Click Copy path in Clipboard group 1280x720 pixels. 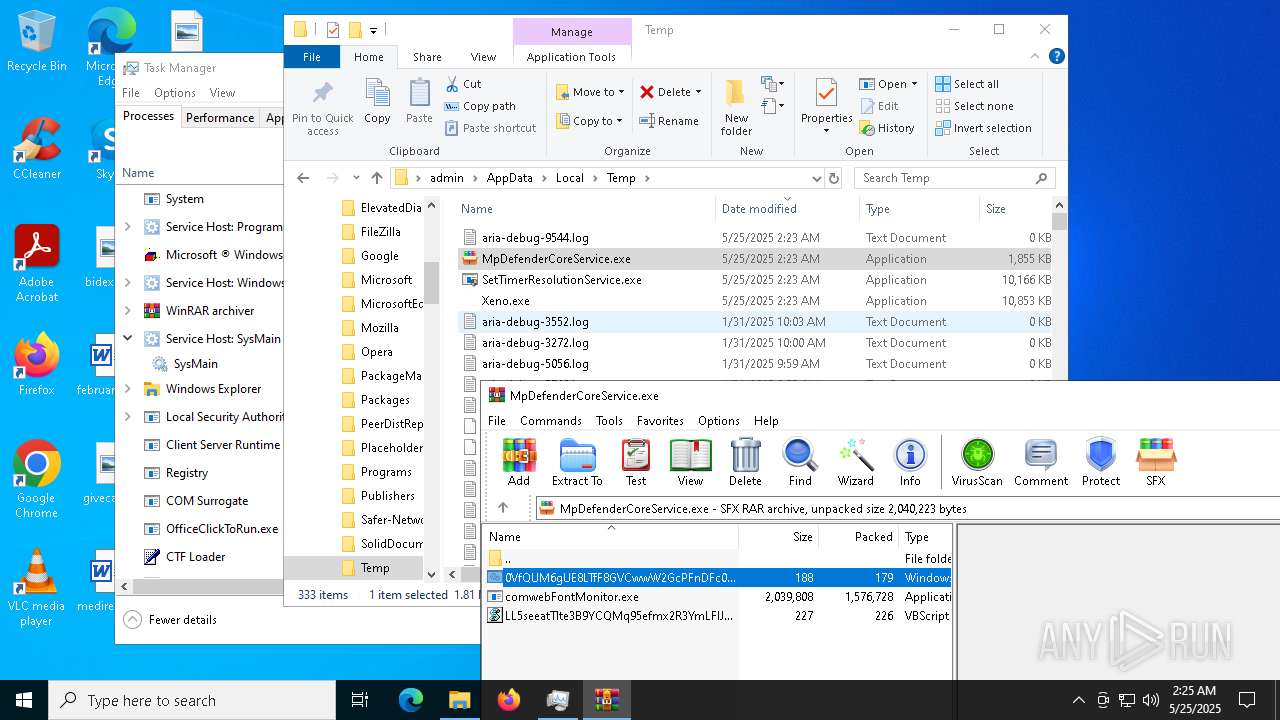480,106
